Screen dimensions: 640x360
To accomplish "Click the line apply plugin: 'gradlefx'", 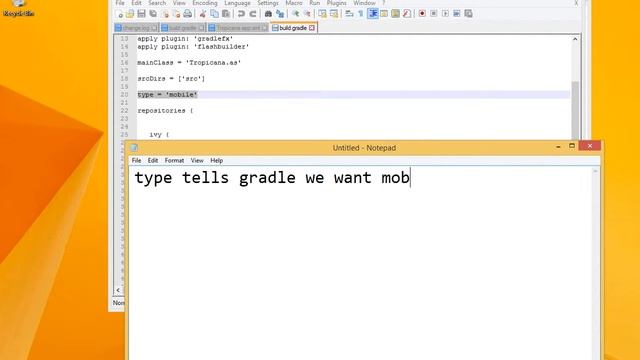I will point(185,39).
